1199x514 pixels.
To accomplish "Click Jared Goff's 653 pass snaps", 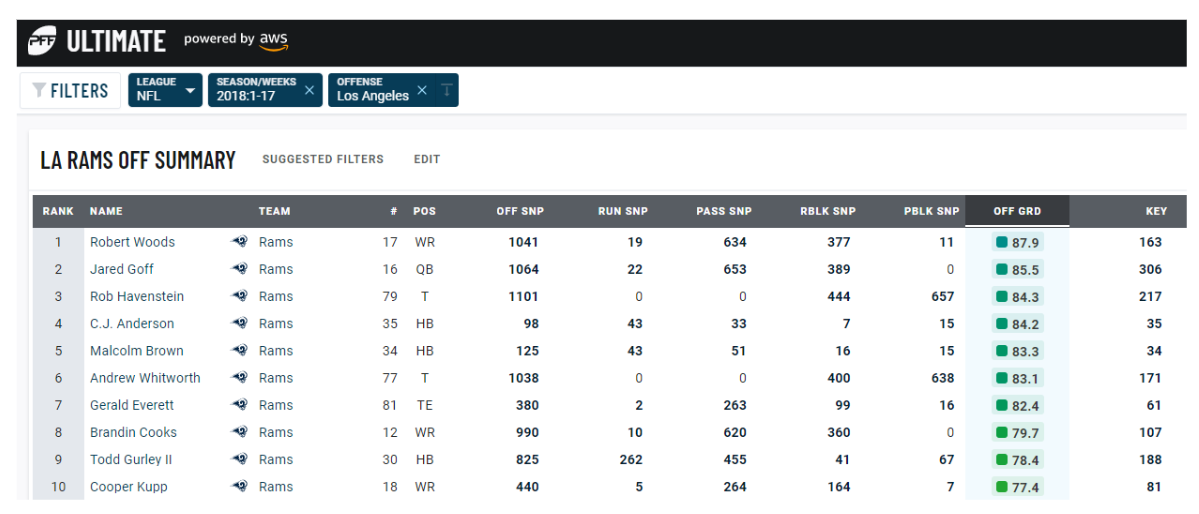I will coord(735,269).
